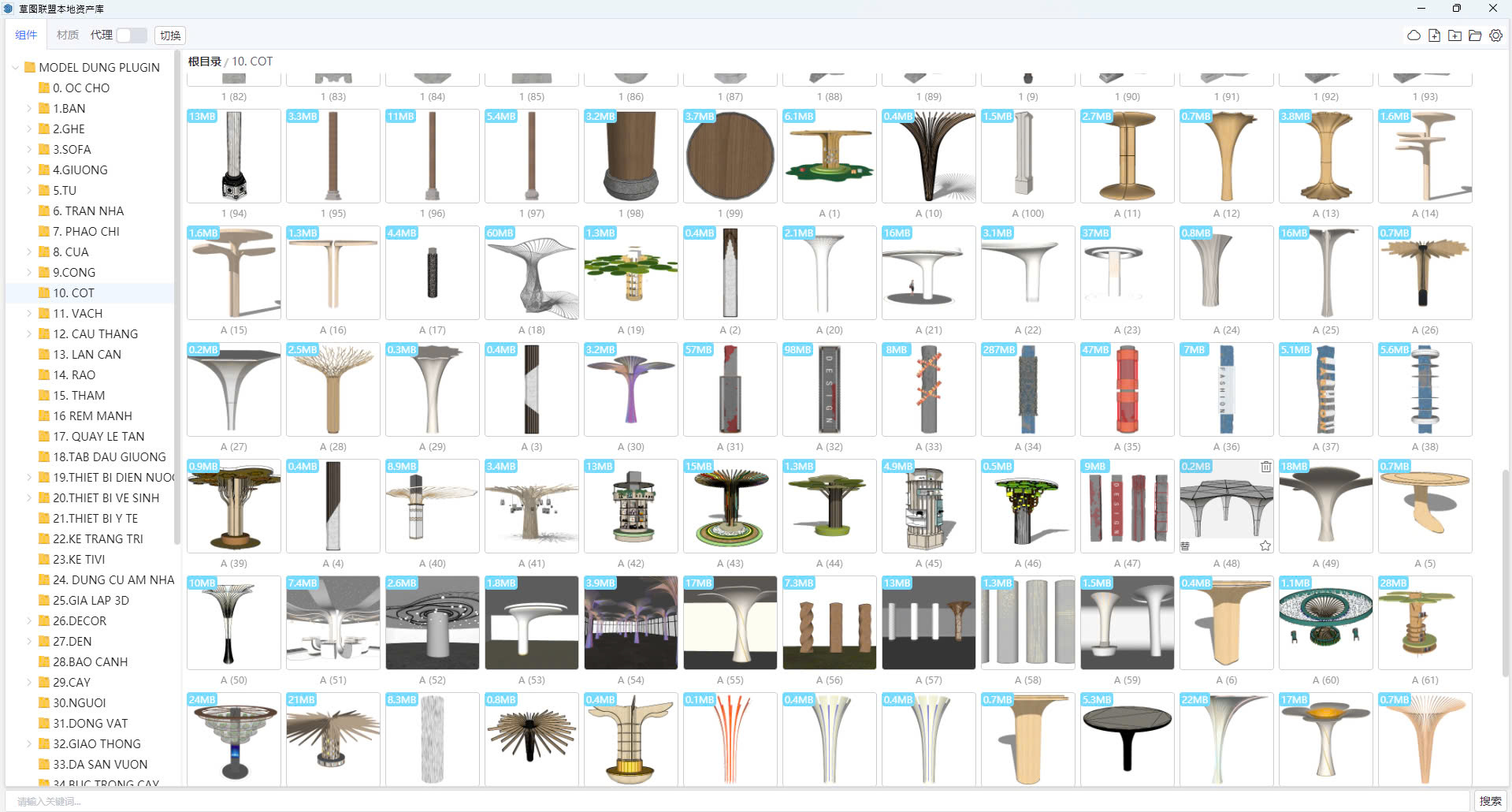Favorite model A (48) with star icon
This screenshot has width=1512, height=812.
[x=1265, y=546]
